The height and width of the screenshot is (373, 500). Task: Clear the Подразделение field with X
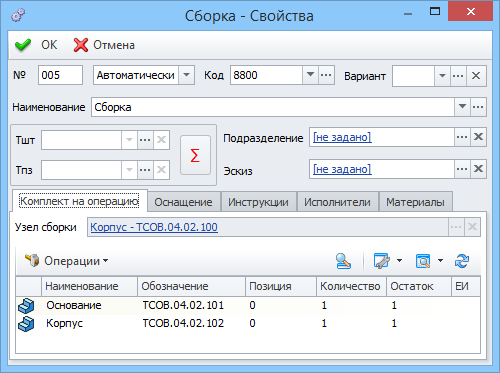[478, 137]
